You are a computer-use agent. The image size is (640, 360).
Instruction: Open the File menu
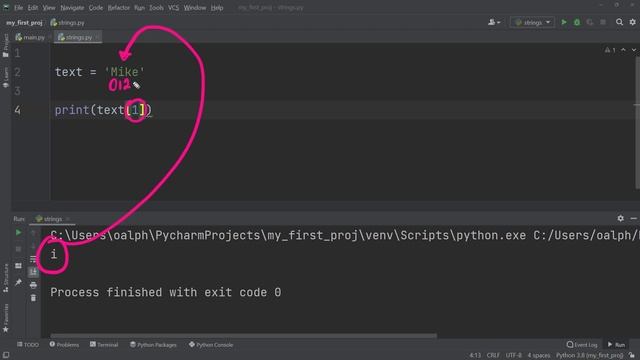18,8
